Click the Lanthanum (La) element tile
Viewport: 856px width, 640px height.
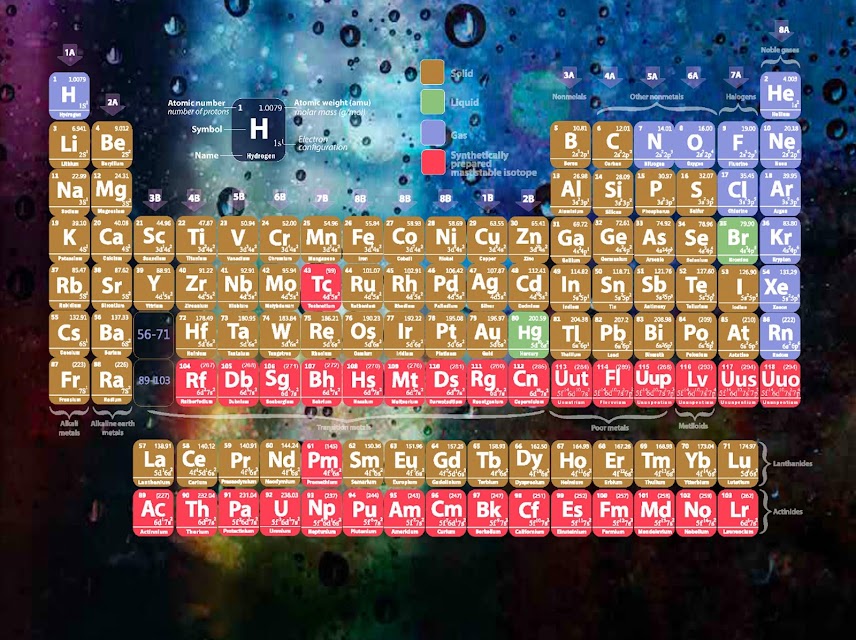click(154, 464)
